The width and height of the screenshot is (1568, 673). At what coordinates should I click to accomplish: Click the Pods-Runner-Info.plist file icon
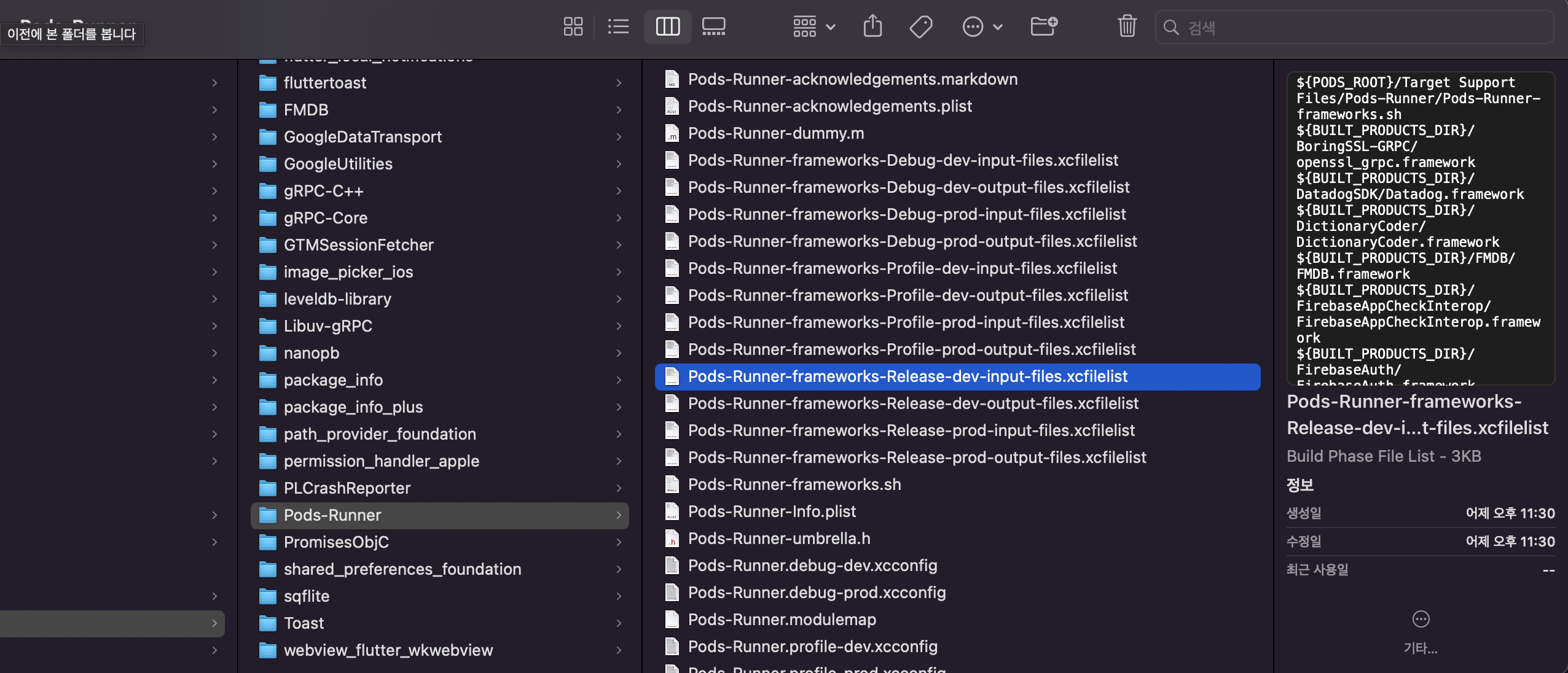click(x=672, y=512)
